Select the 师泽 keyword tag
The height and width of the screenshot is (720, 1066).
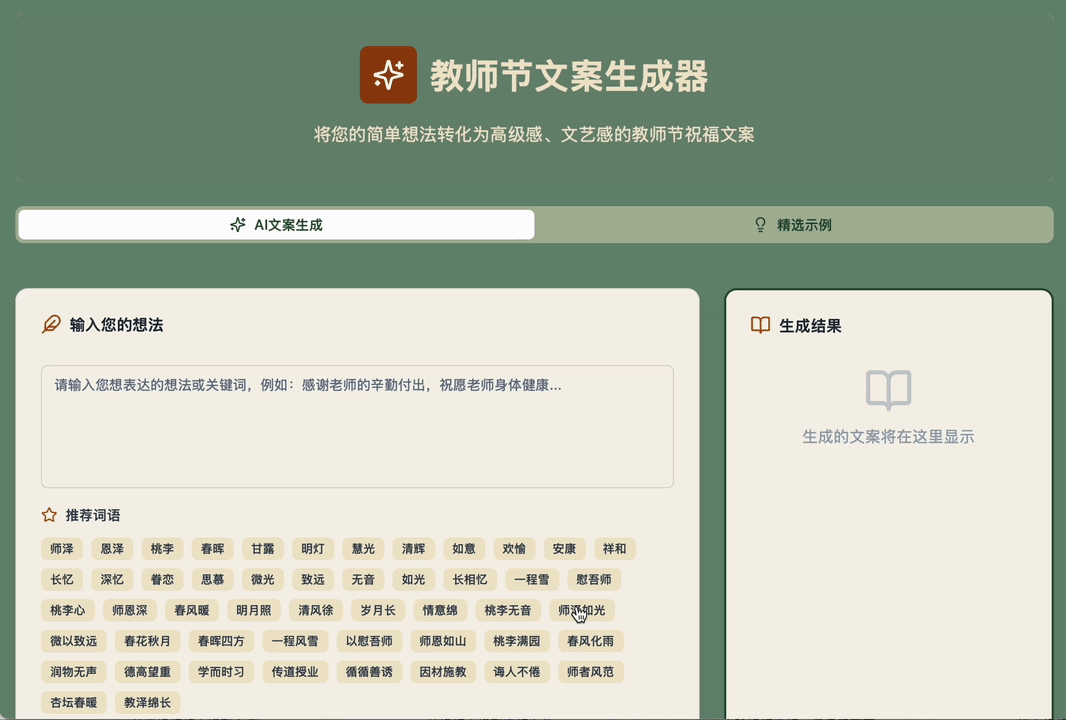tap(62, 549)
